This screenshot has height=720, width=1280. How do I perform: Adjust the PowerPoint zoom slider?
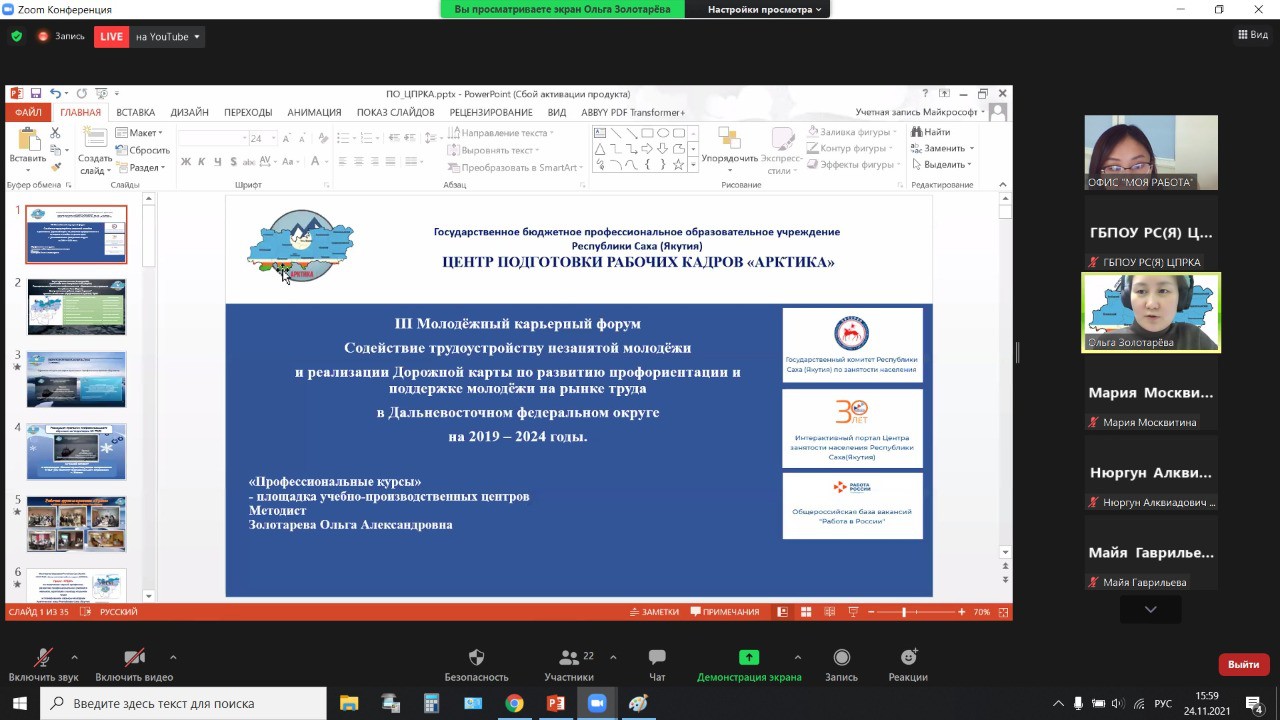(x=904, y=612)
